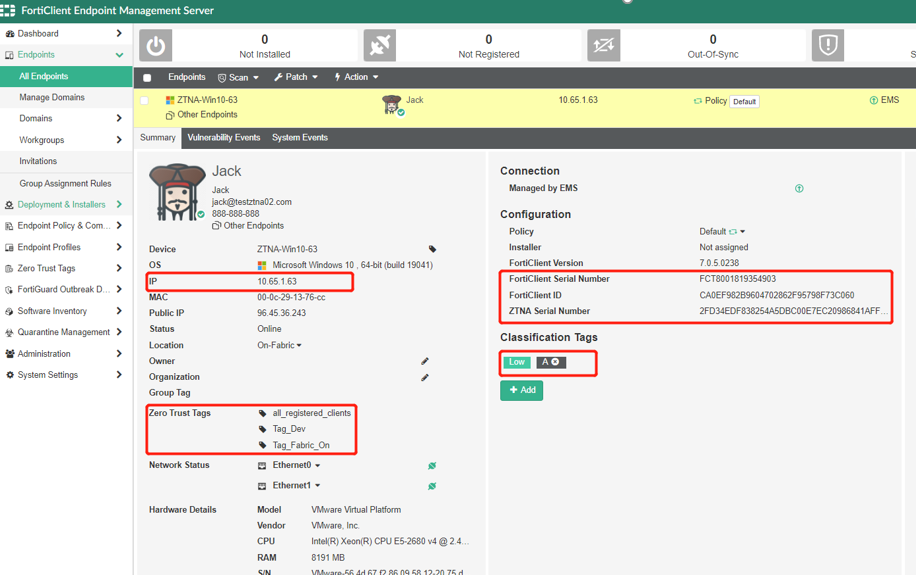Click the shield alert icon tile
Viewport: 916px width, 575px height.
pos(828,45)
